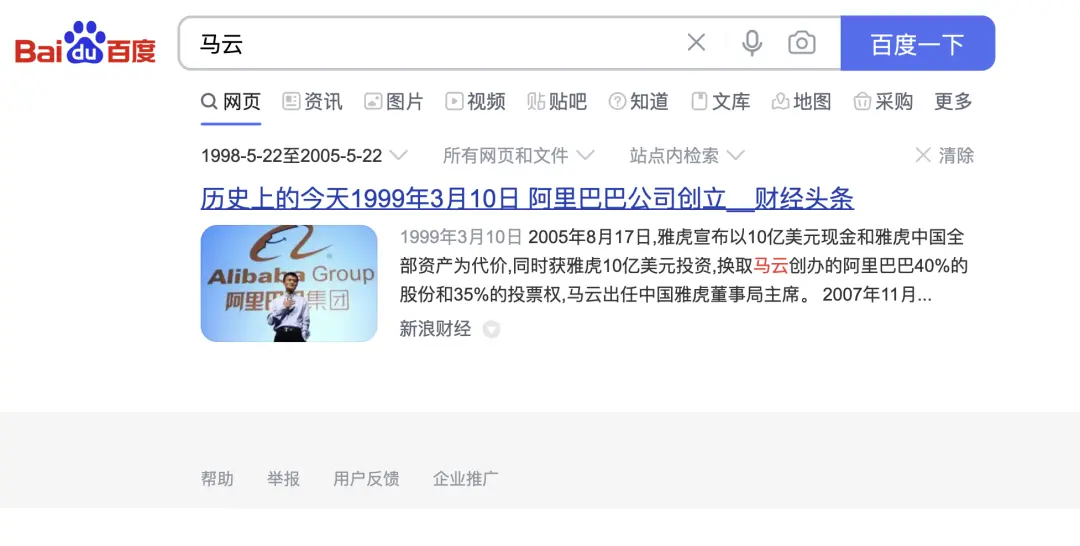Expand the 站点内检索 filter

click(x=687, y=156)
